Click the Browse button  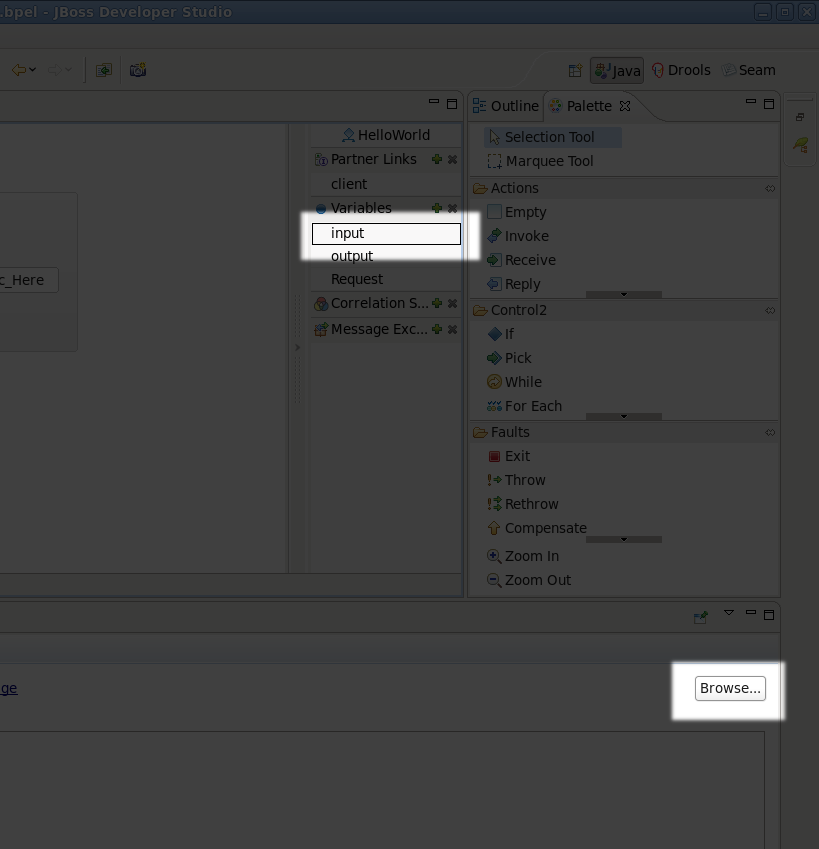[x=729, y=688]
